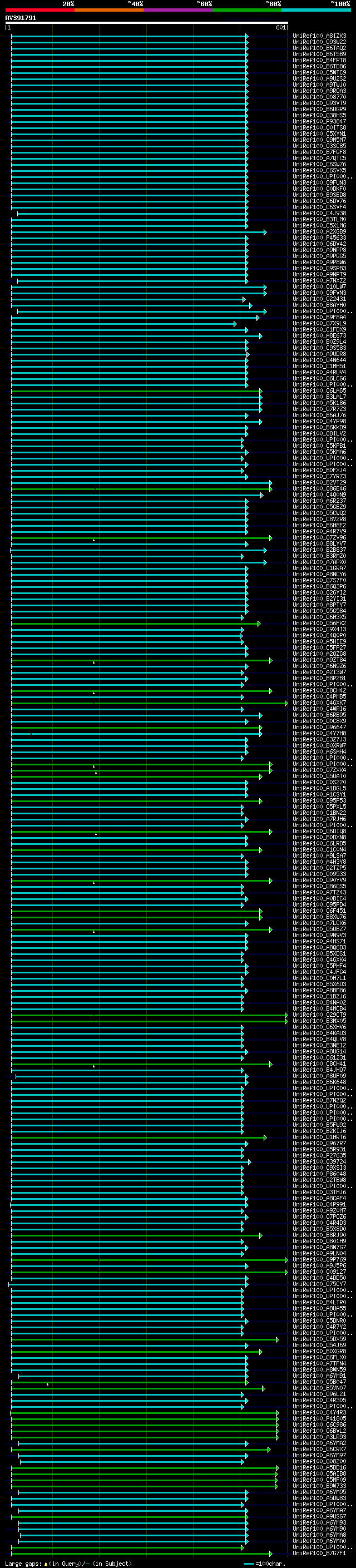The image size is (356, 1568).
Task: Select UniRef100_Q10LW7 label
Action: point(319,286)
